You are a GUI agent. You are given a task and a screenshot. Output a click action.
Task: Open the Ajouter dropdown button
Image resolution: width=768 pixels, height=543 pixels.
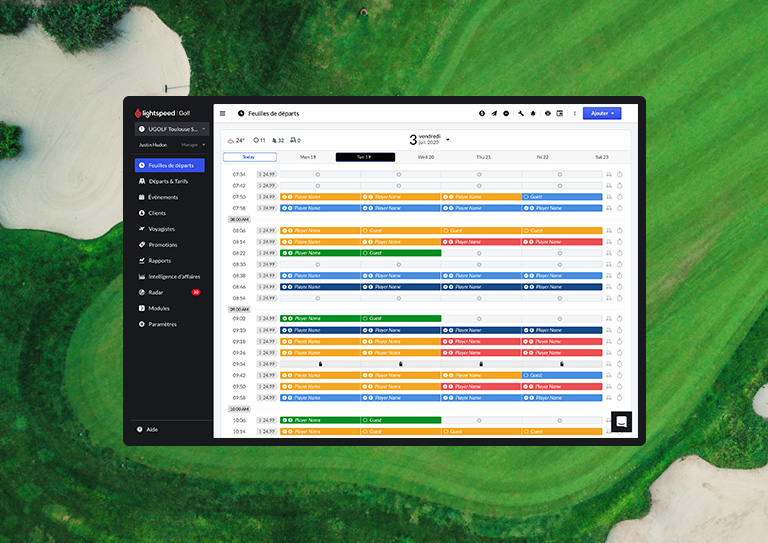coord(601,113)
